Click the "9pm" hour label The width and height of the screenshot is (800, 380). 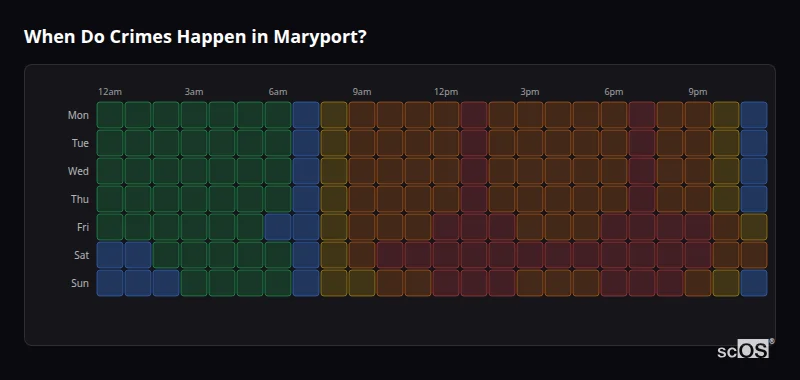click(698, 92)
